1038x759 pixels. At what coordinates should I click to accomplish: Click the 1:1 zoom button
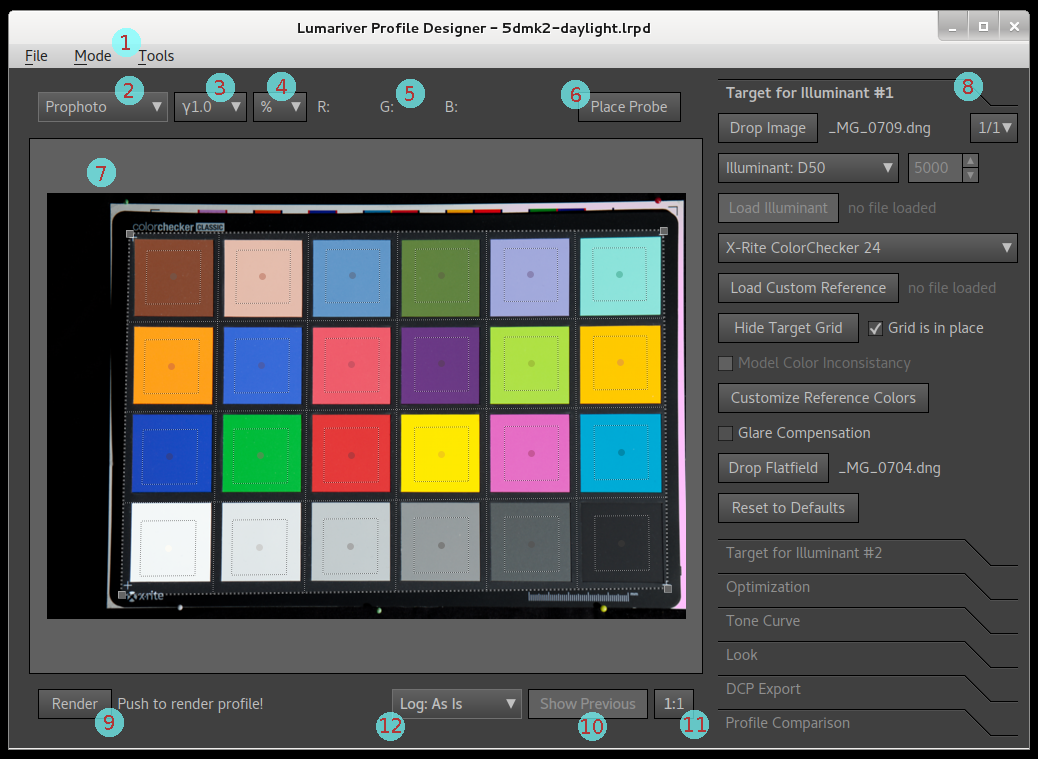click(x=674, y=704)
